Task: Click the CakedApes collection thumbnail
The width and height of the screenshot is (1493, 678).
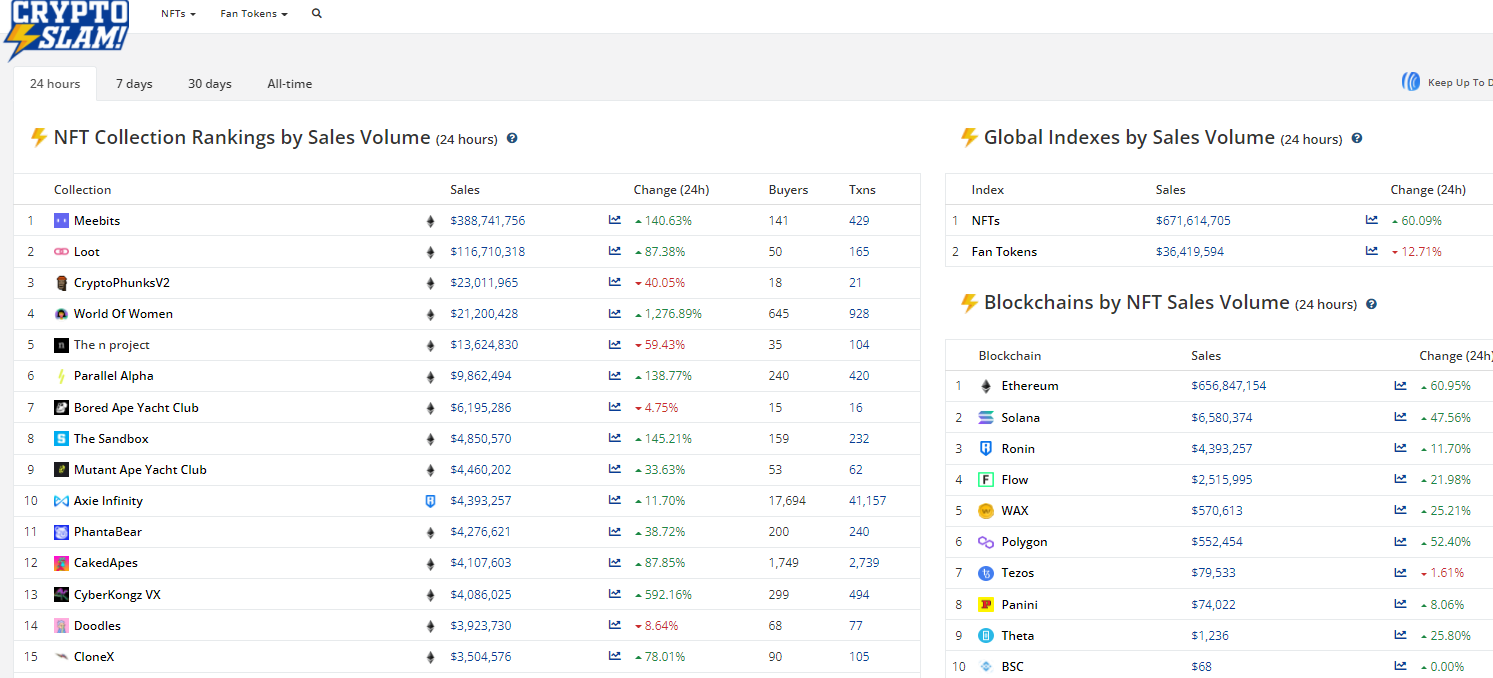Action: coord(61,563)
